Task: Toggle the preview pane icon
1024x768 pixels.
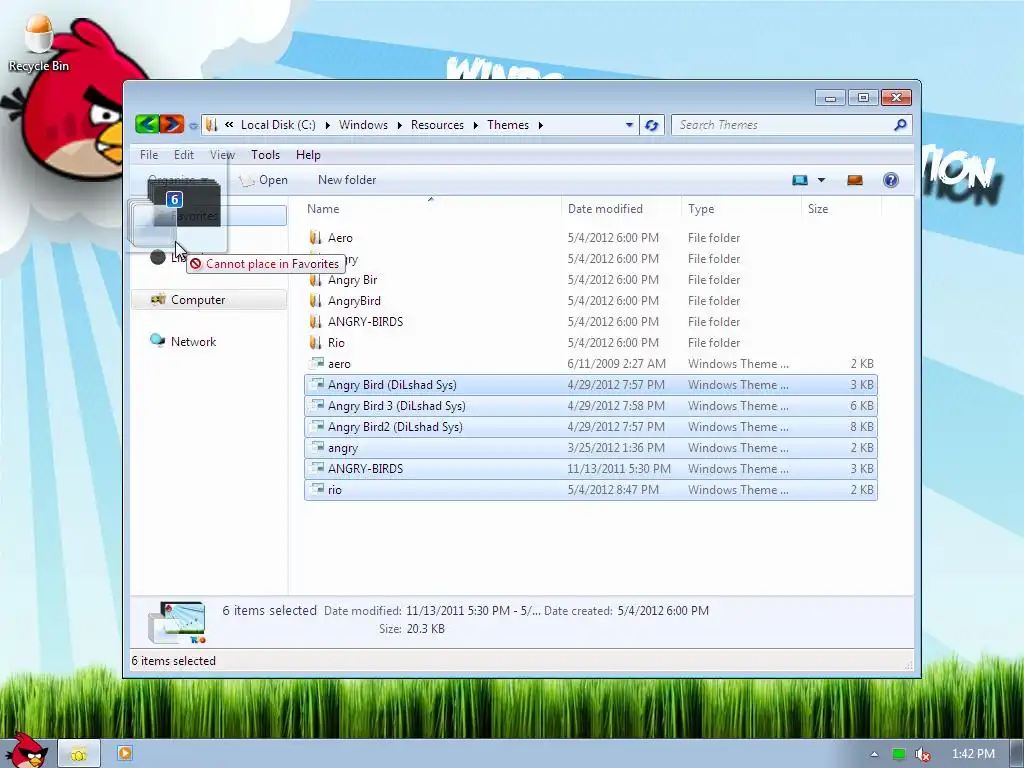Action: [855, 180]
